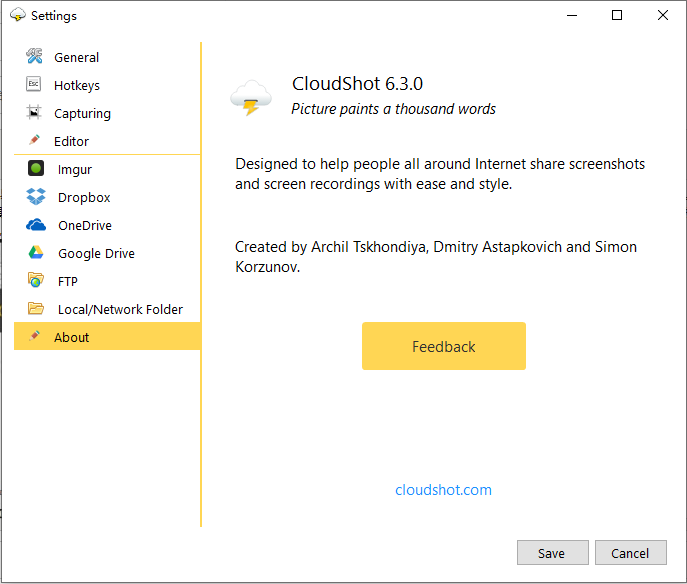Click the Editor pencil icon
Image resolution: width=687 pixels, height=584 pixels.
coord(34,141)
